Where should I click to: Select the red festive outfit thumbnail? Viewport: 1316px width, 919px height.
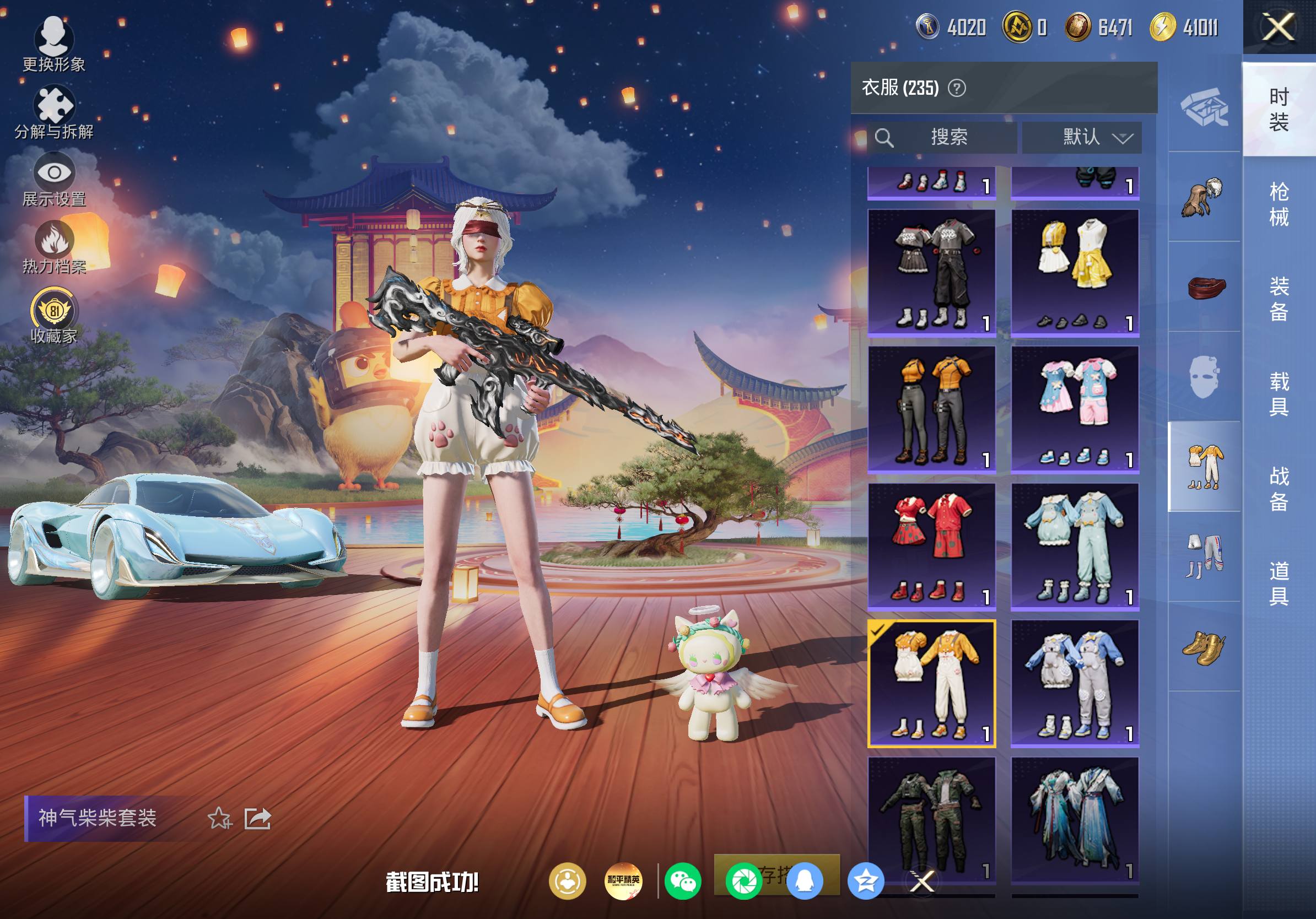[931, 546]
